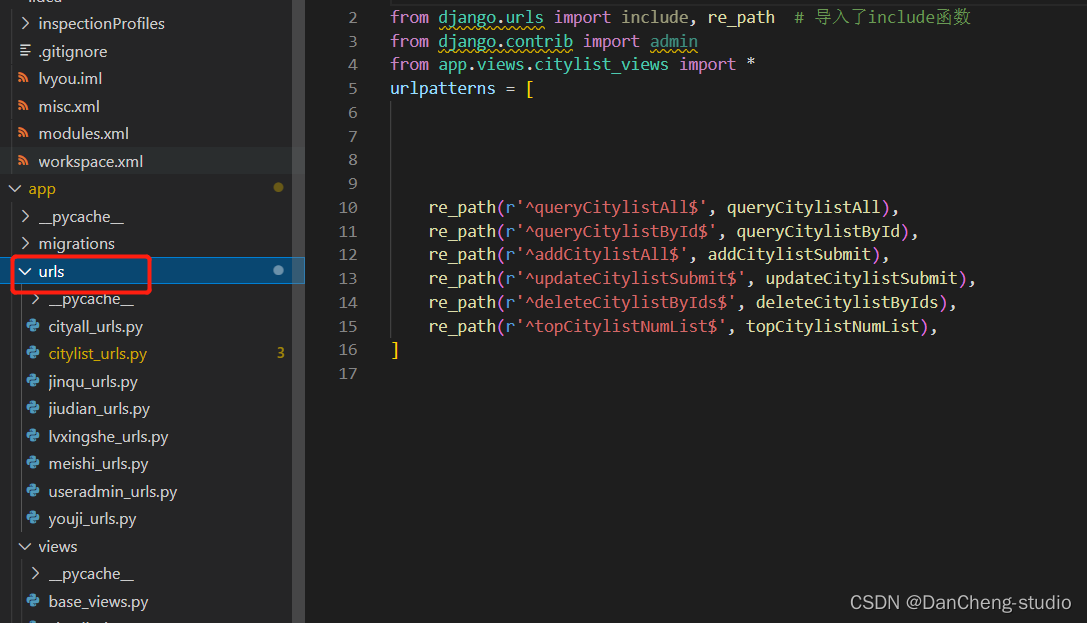
Task: Collapse the views folder chevron
Action: click(x=25, y=547)
